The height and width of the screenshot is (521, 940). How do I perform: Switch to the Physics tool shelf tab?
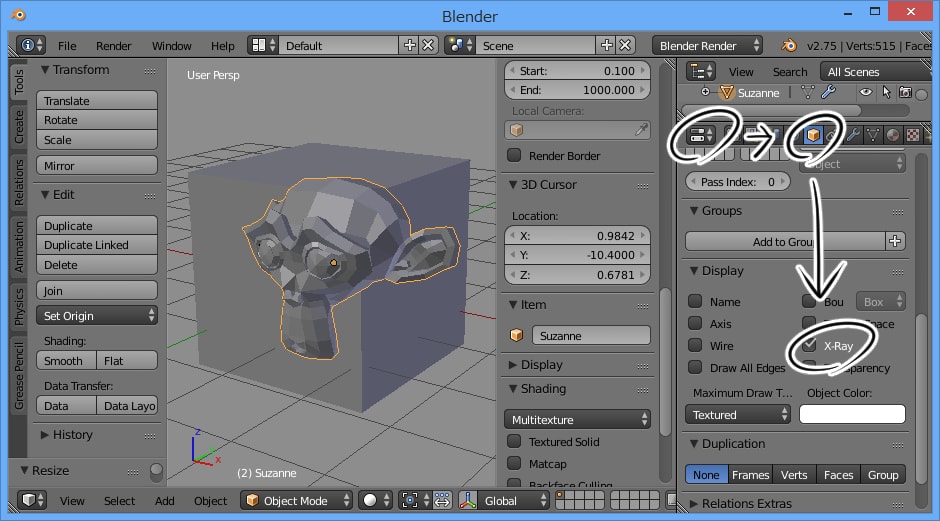(19, 306)
